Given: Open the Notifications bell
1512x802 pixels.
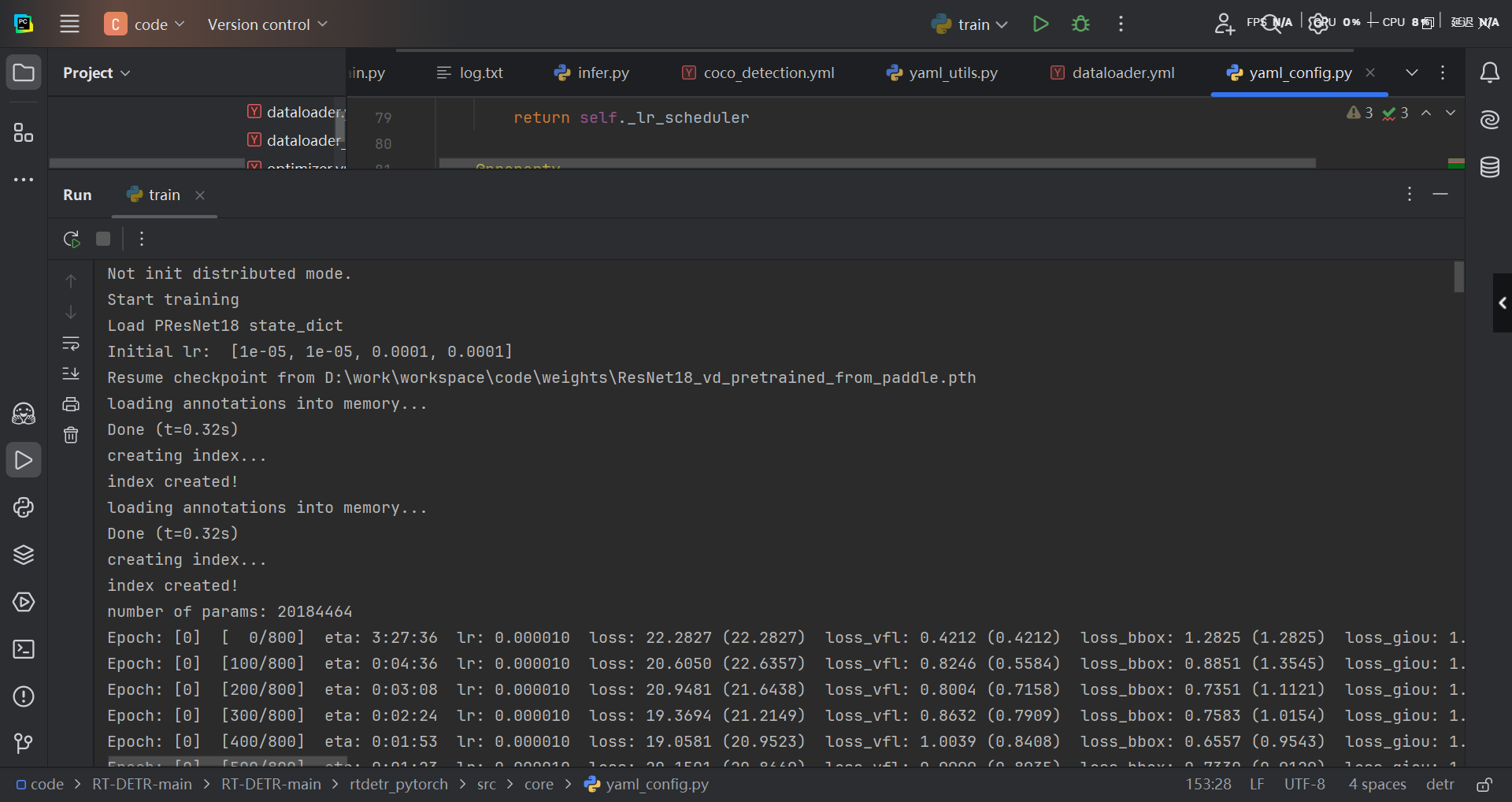Looking at the screenshot, I should [1489, 73].
